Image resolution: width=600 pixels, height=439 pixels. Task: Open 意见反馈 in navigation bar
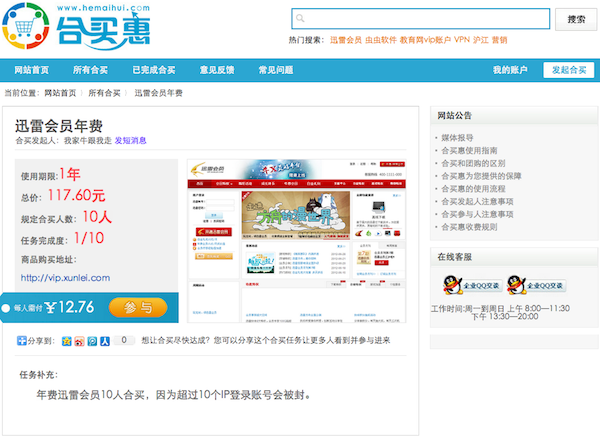(217, 70)
